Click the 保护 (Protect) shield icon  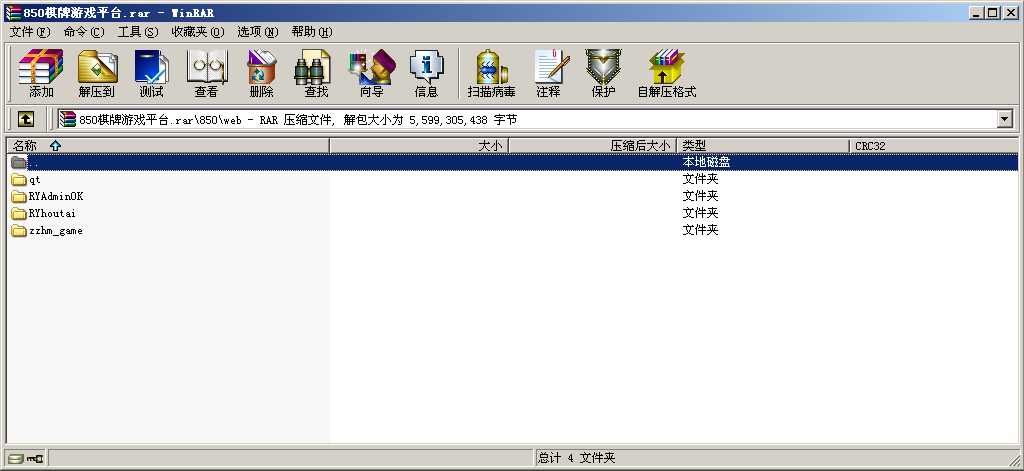[603, 66]
